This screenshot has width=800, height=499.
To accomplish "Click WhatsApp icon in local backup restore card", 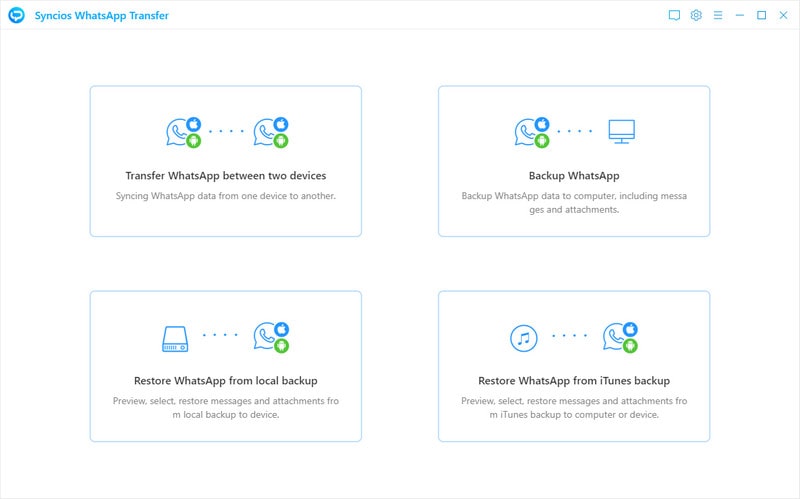I will tap(271, 337).
